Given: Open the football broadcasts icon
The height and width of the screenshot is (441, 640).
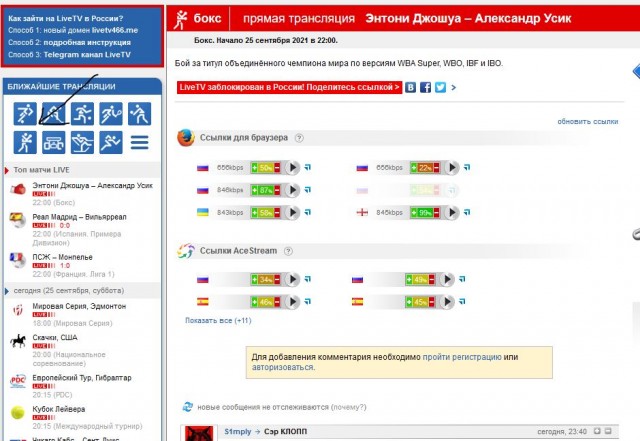Looking at the screenshot, I should coord(25,114).
